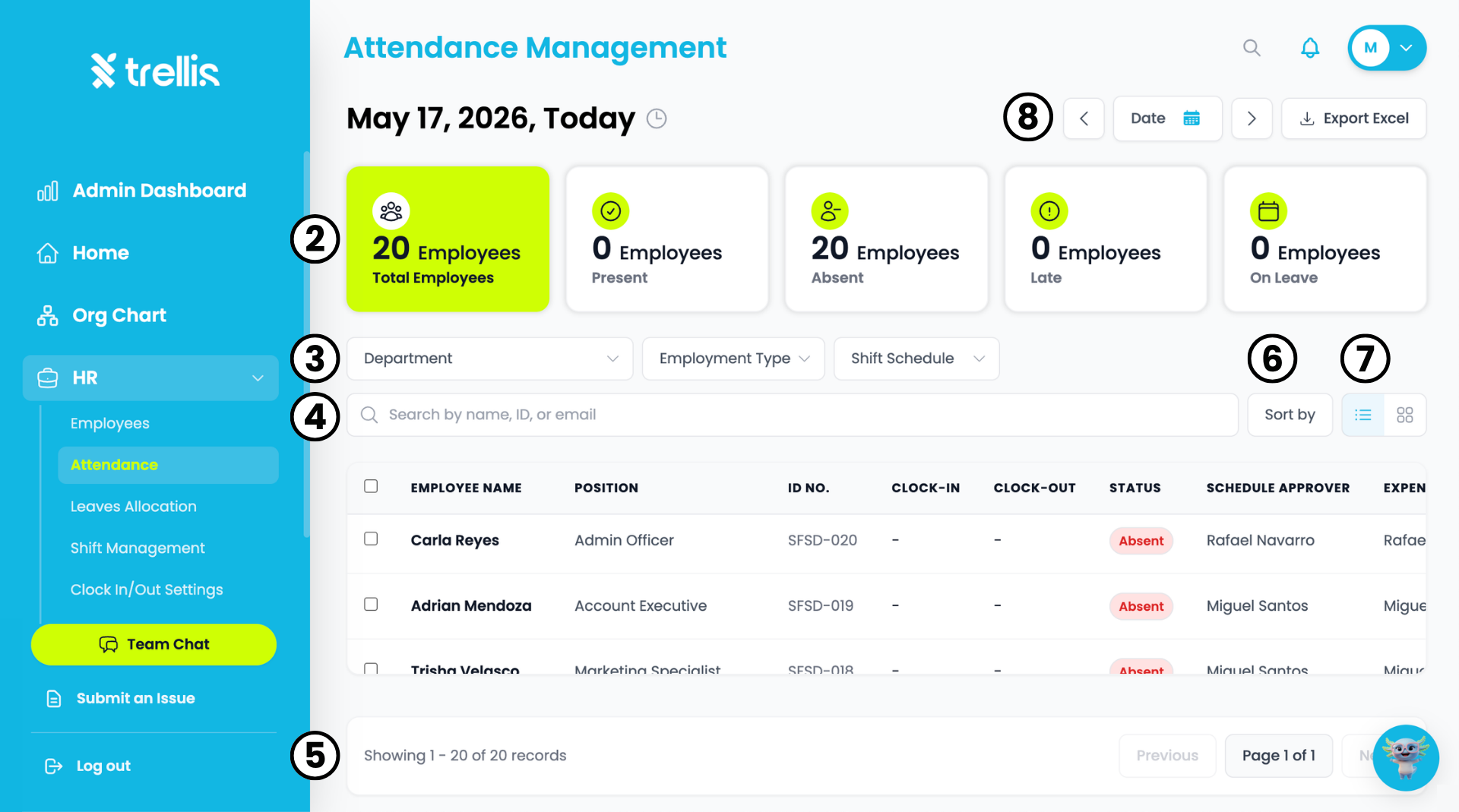Open the chatbot mascot assistant

[1405, 757]
